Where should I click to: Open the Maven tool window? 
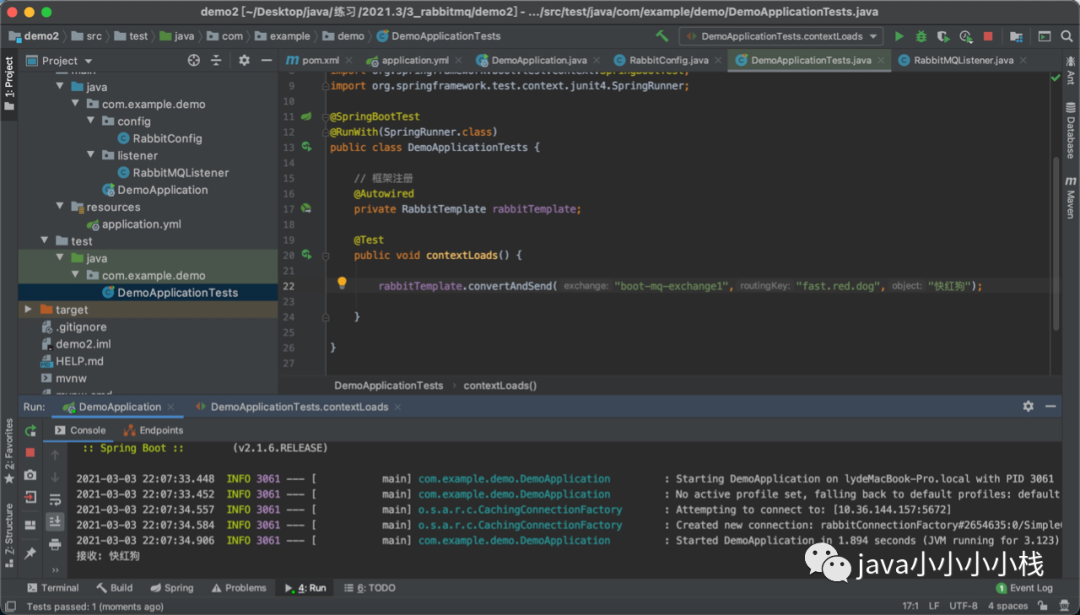(x=1070, y=198)
